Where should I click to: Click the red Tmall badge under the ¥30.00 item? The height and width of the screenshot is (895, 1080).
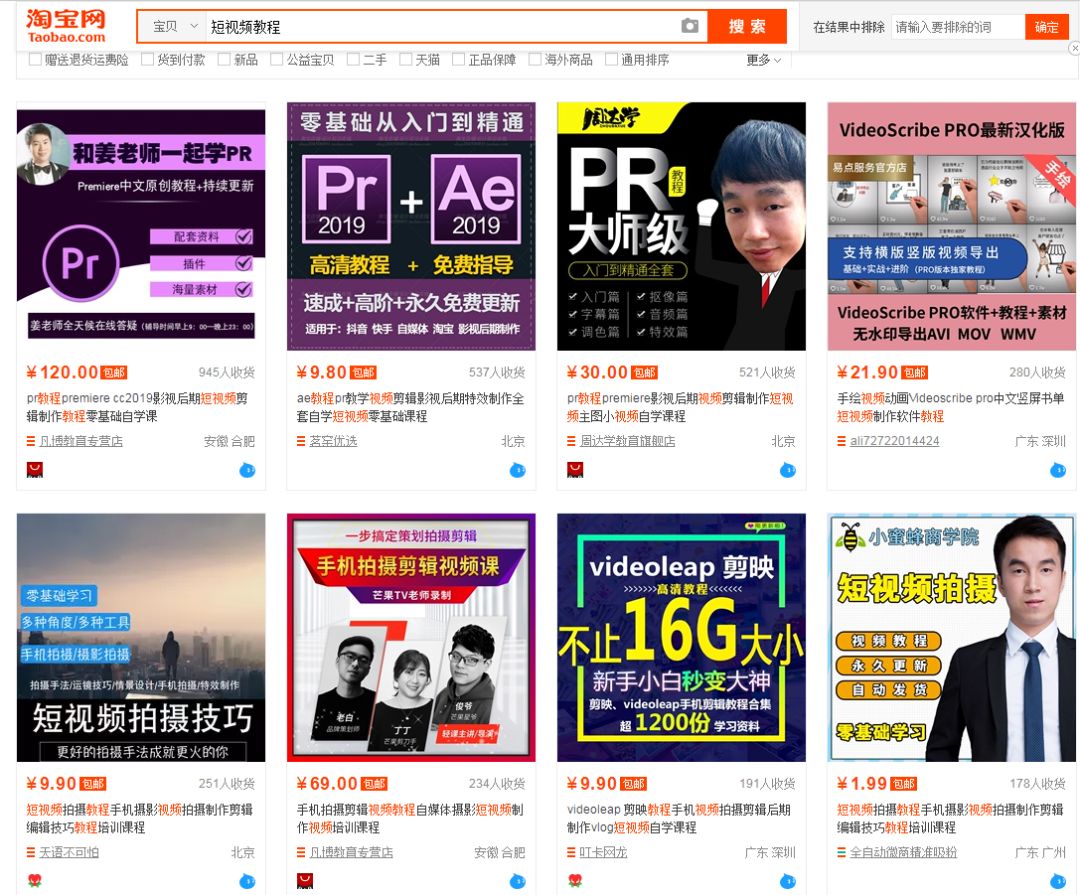point(574,470)
